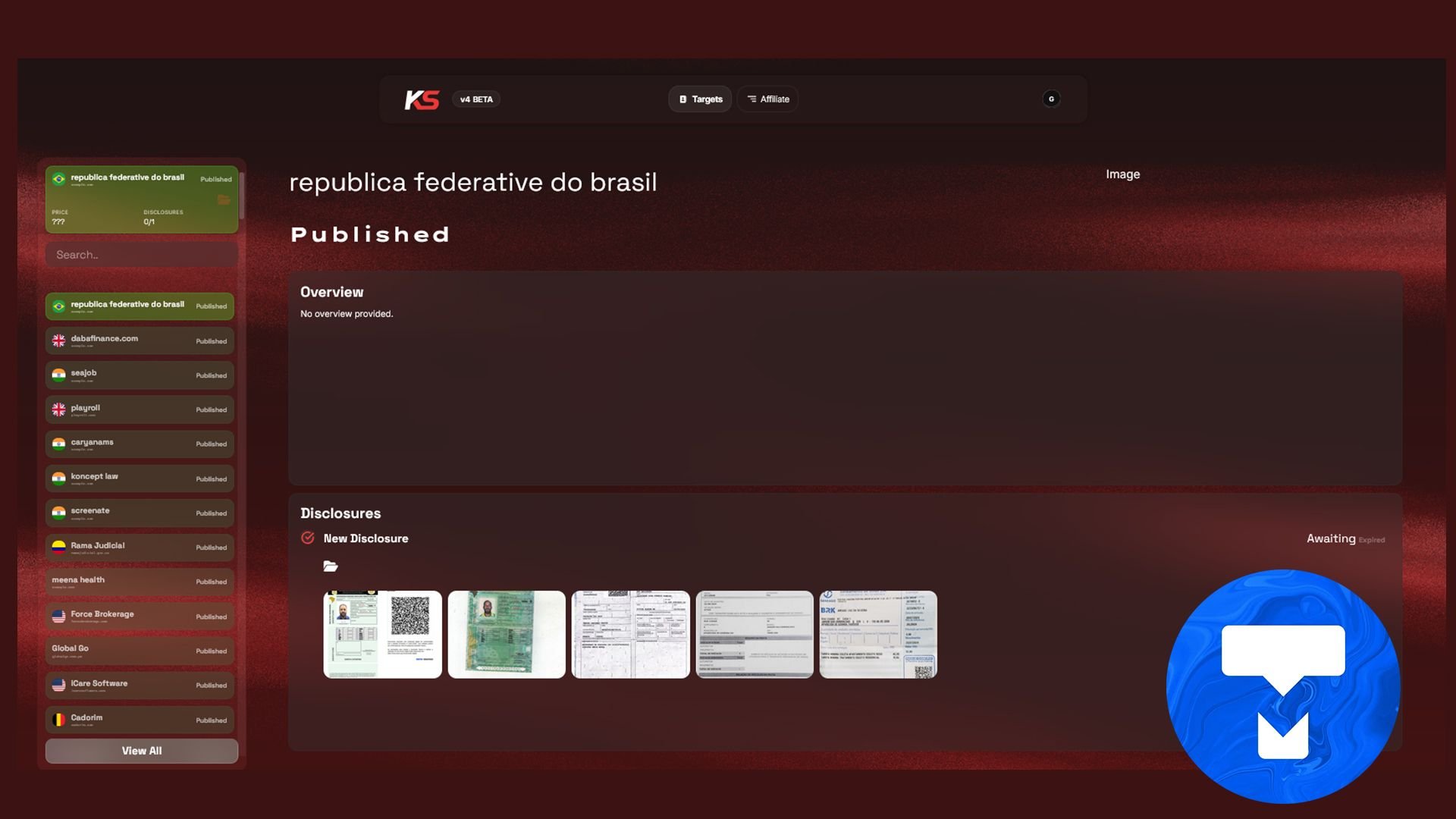
Task: Click the v4 BETA badge
Action: click(x=476, y=99)
